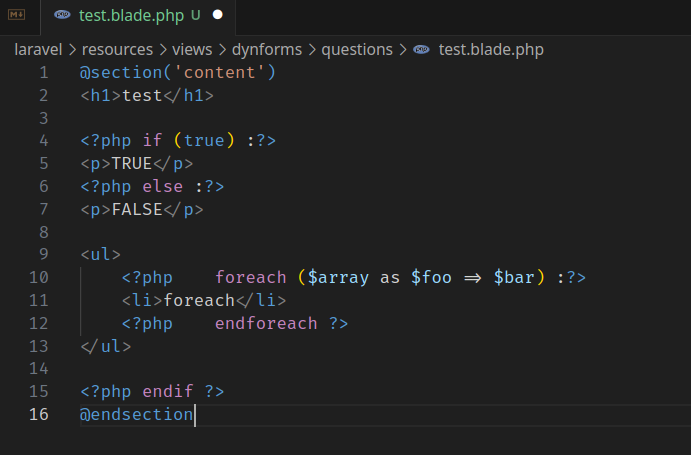Click the TRUE text inside the paragraph tag
This screenshot has height=455, width=691.
pos(131,163)
